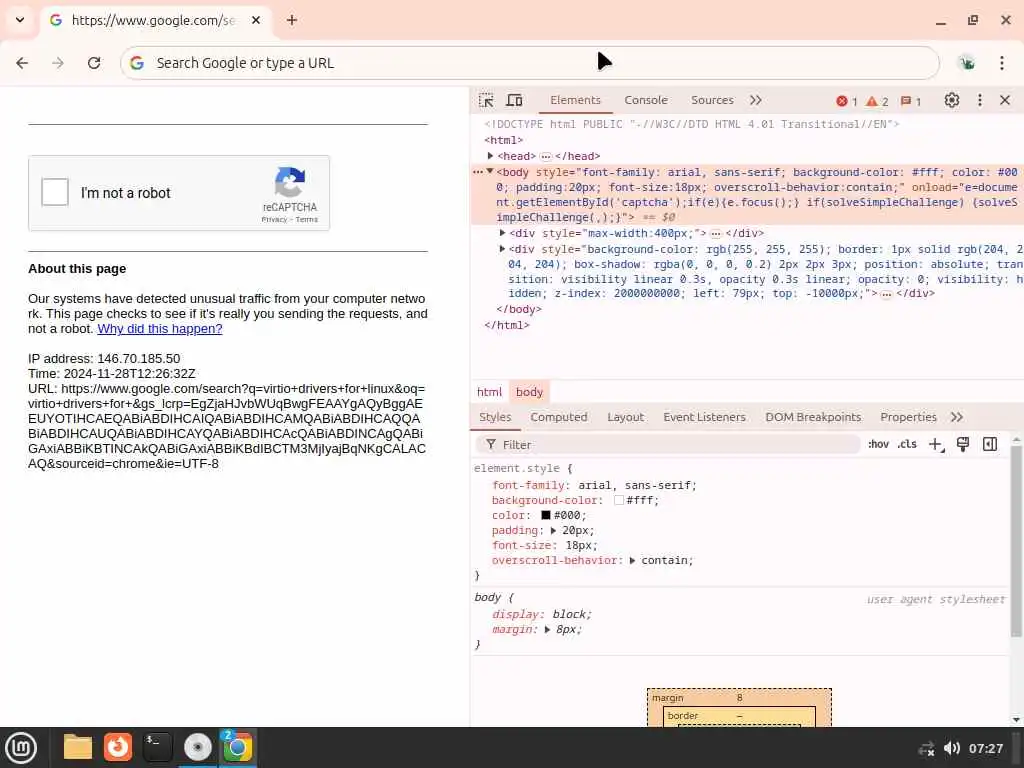Switch to the Computed tab
1024x768 pixels.
(x=558, y=417)
